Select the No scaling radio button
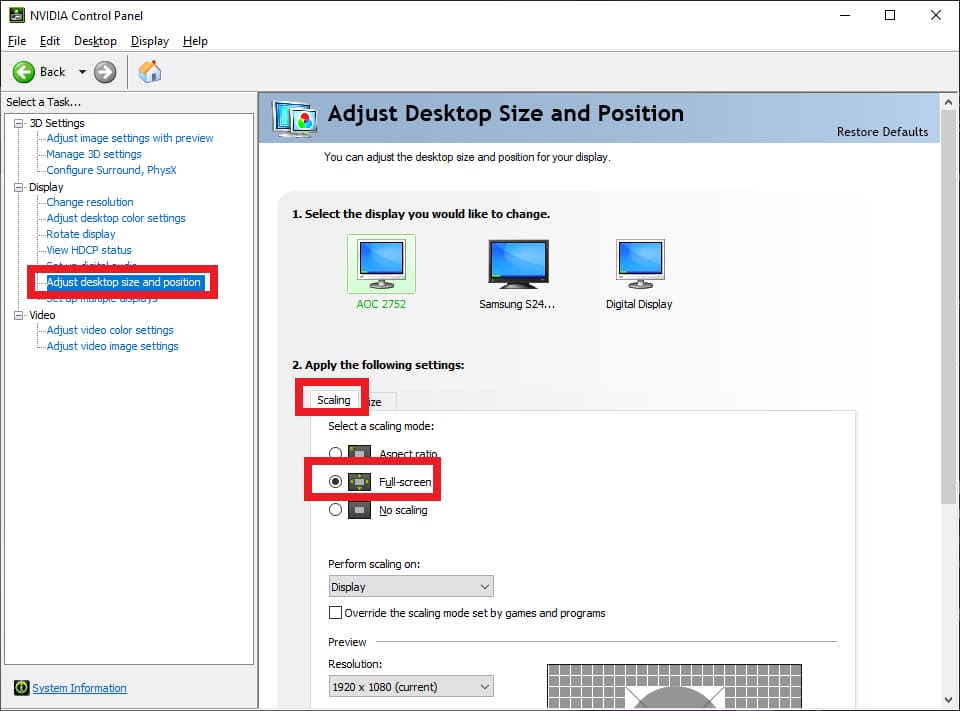 (x=336, y=510)
